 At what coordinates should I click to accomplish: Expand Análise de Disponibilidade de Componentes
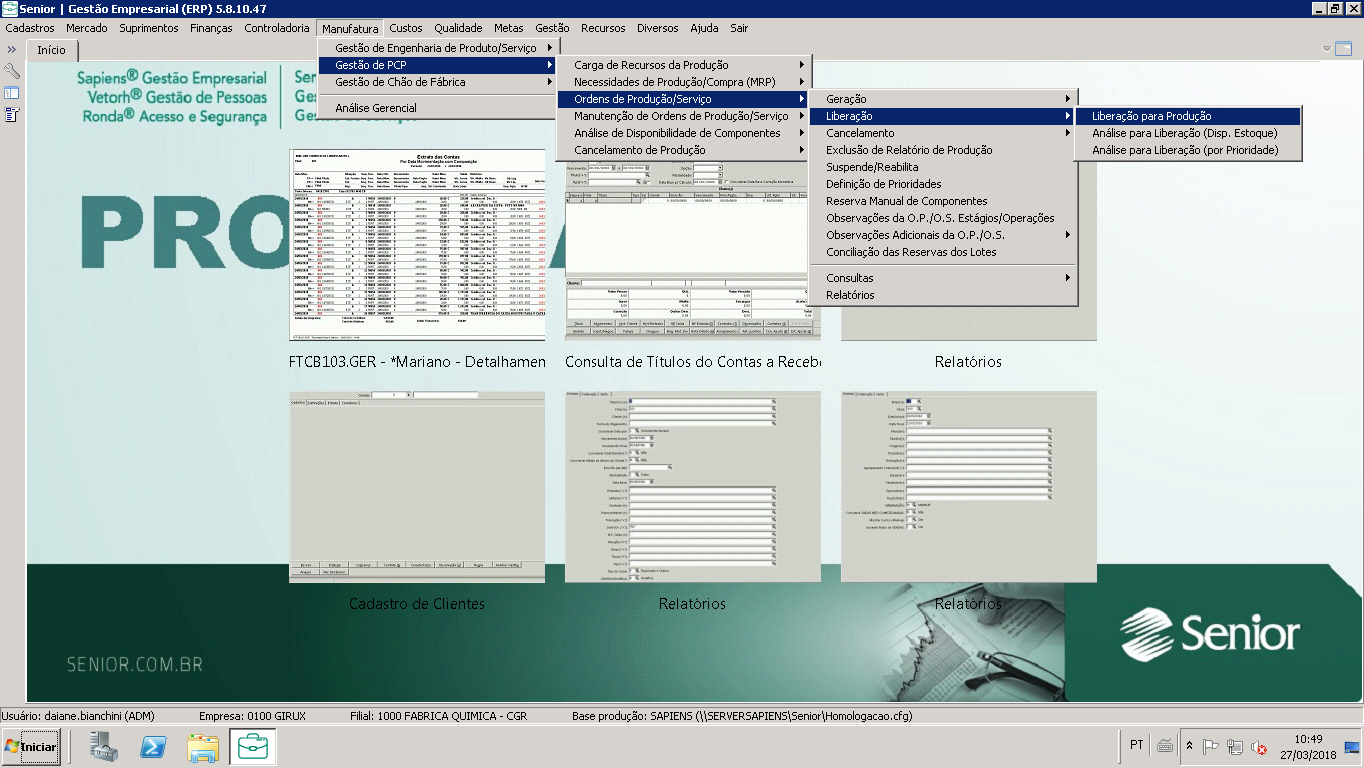pos(683,133)
